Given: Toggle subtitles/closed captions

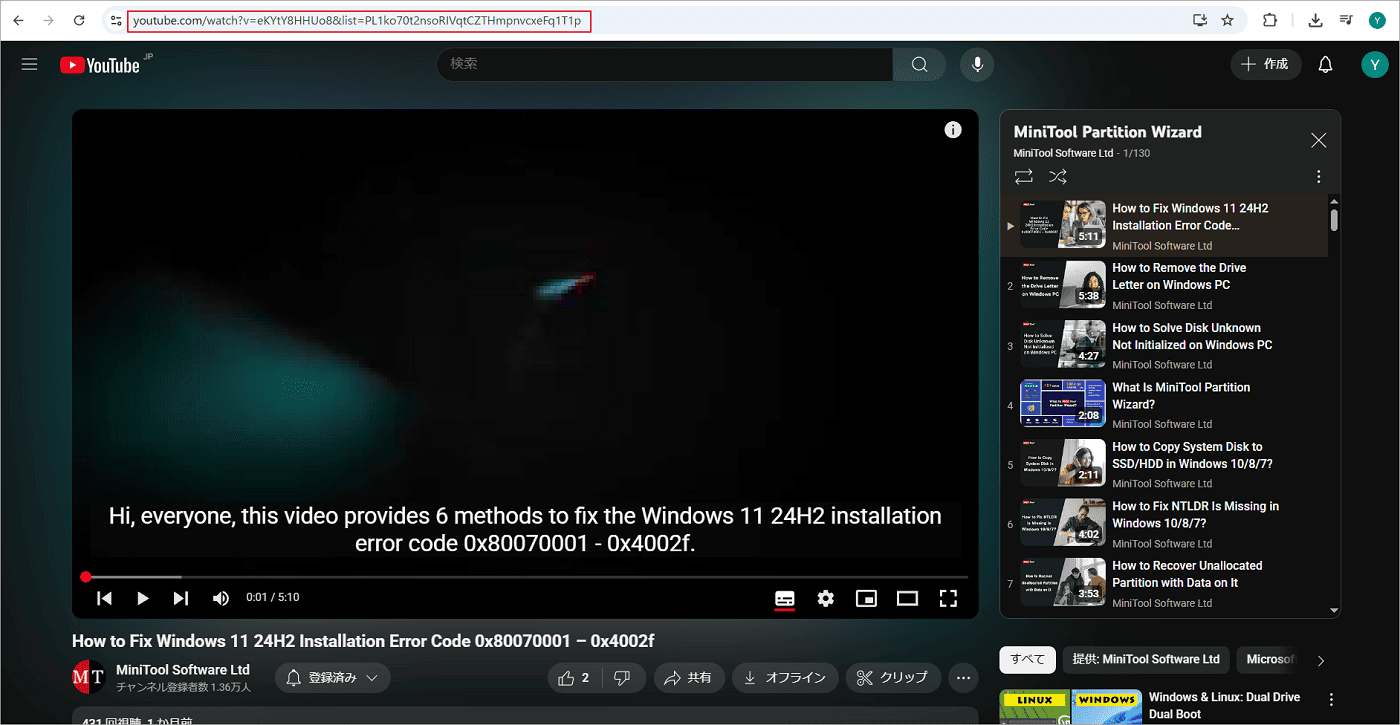Looking at the screenshot, I should tap(785, 598).
